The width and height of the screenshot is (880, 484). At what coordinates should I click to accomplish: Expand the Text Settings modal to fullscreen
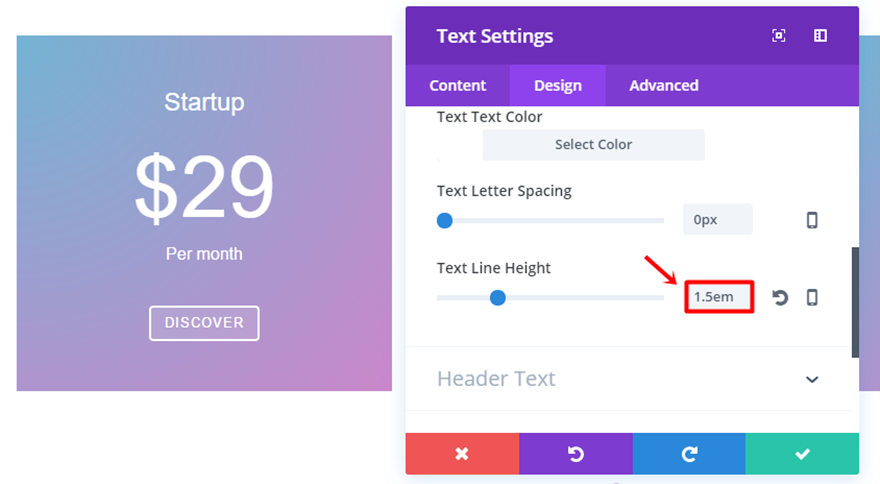pos(779,36)
